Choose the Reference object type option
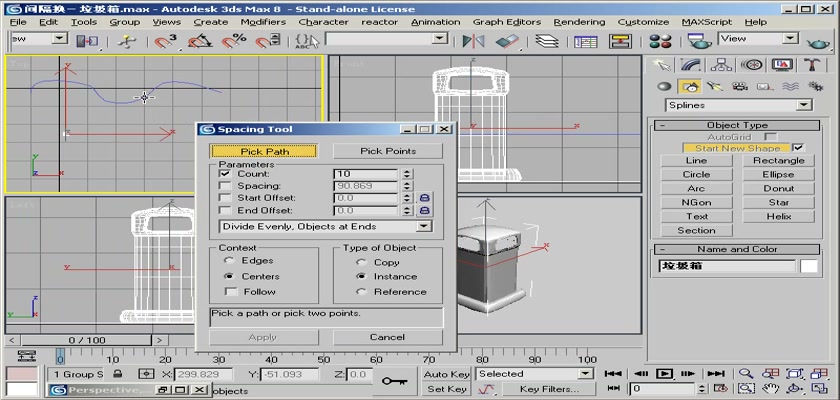 pyautogui.click(x=362, y=292)
